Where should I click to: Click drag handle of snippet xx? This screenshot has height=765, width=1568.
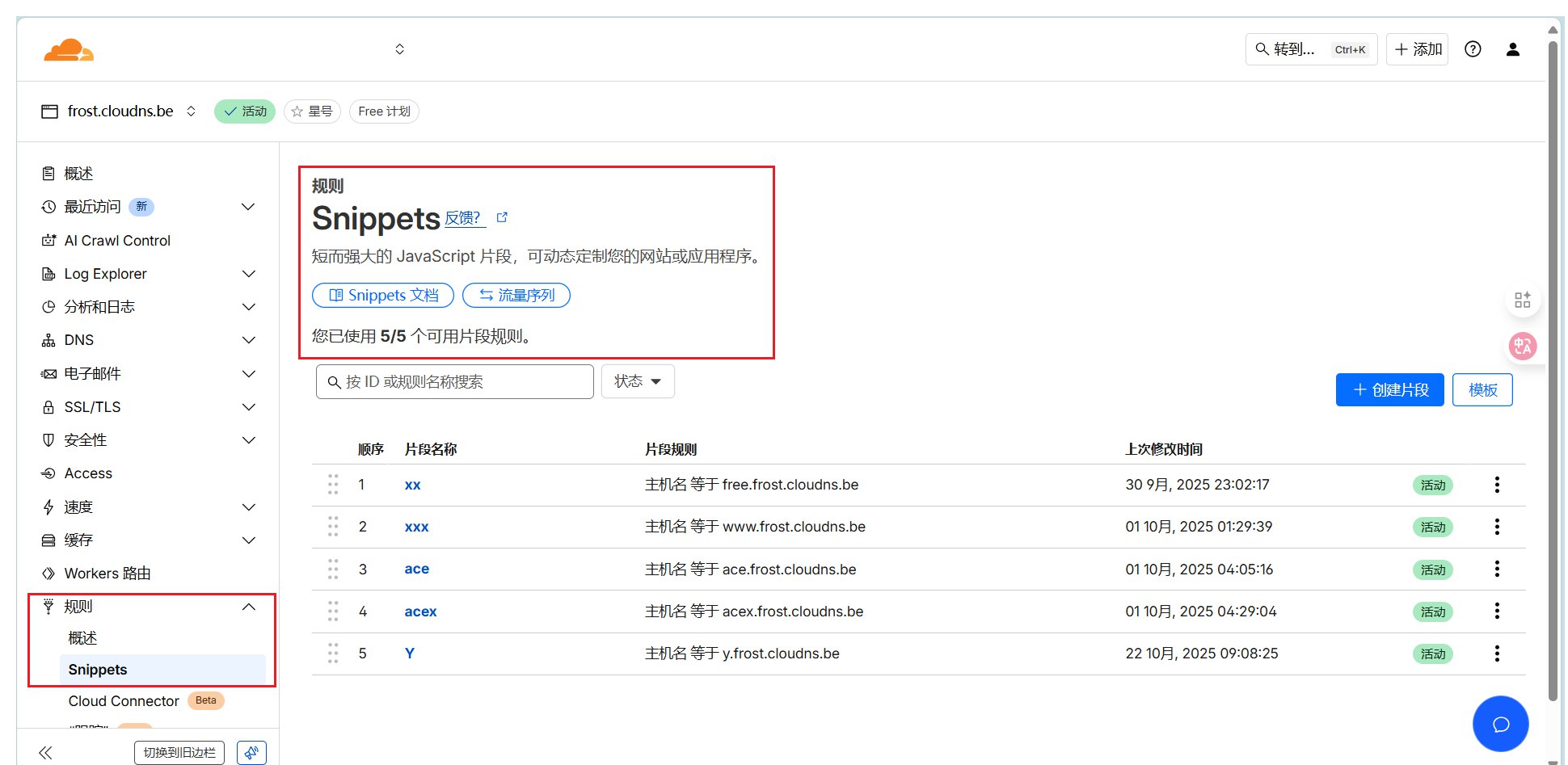[x=333, y=485]
